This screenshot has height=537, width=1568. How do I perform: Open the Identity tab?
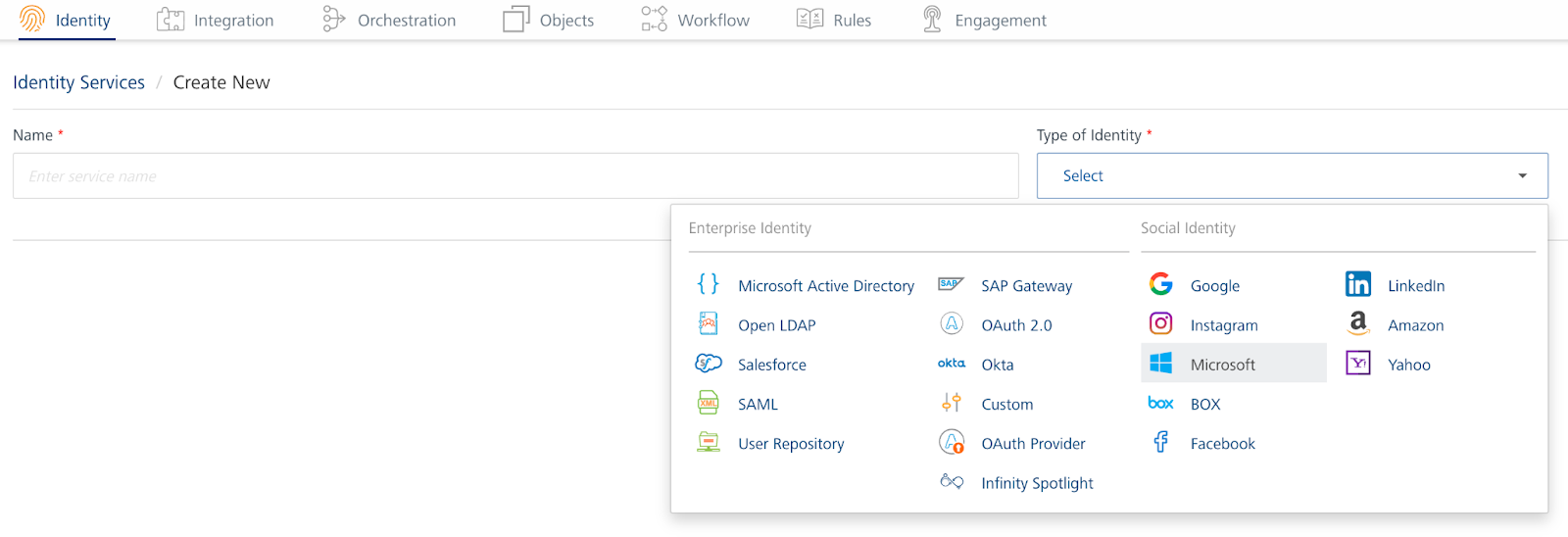tap(66, 21)
